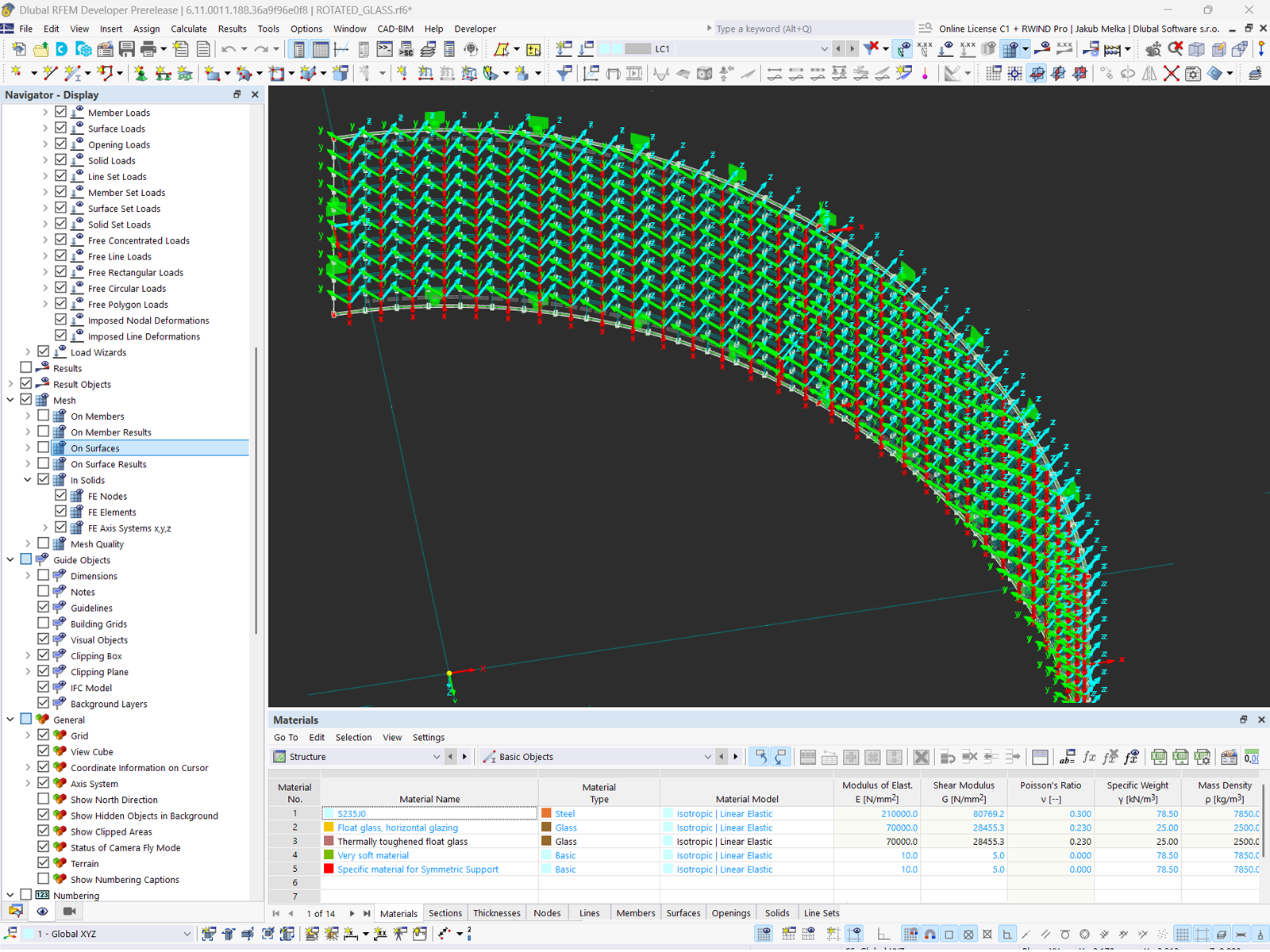Uncheck the Member Loads checkbox
The image size is (1270, 952).
coord(61,112)
